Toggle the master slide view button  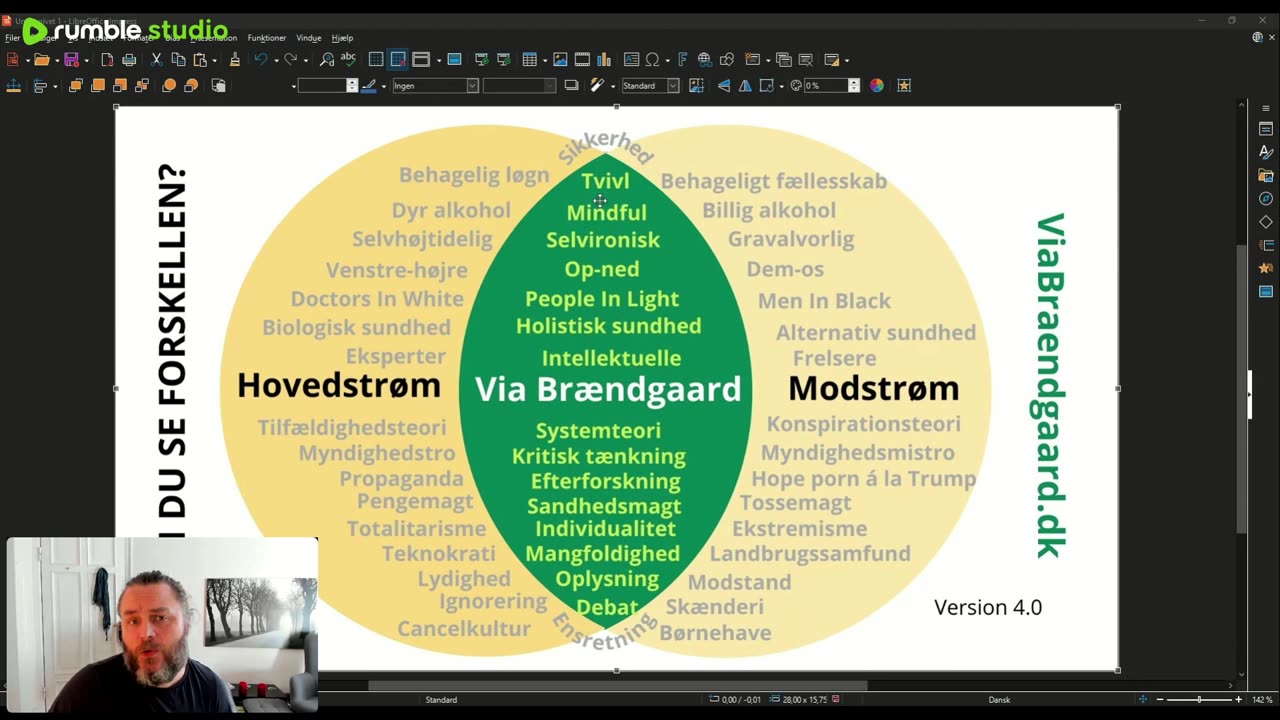tap(454, 60)
